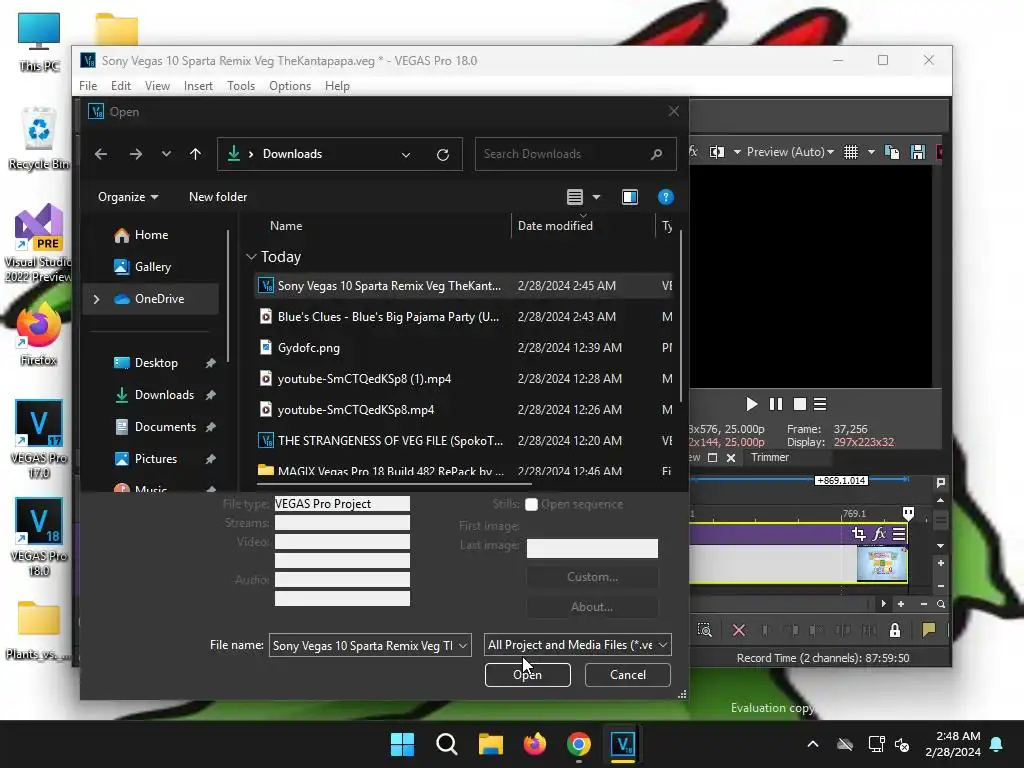This screenshot has width=1024, height=768.
Task: Toggle overlays grid in preview
Action: coord(851,152)
